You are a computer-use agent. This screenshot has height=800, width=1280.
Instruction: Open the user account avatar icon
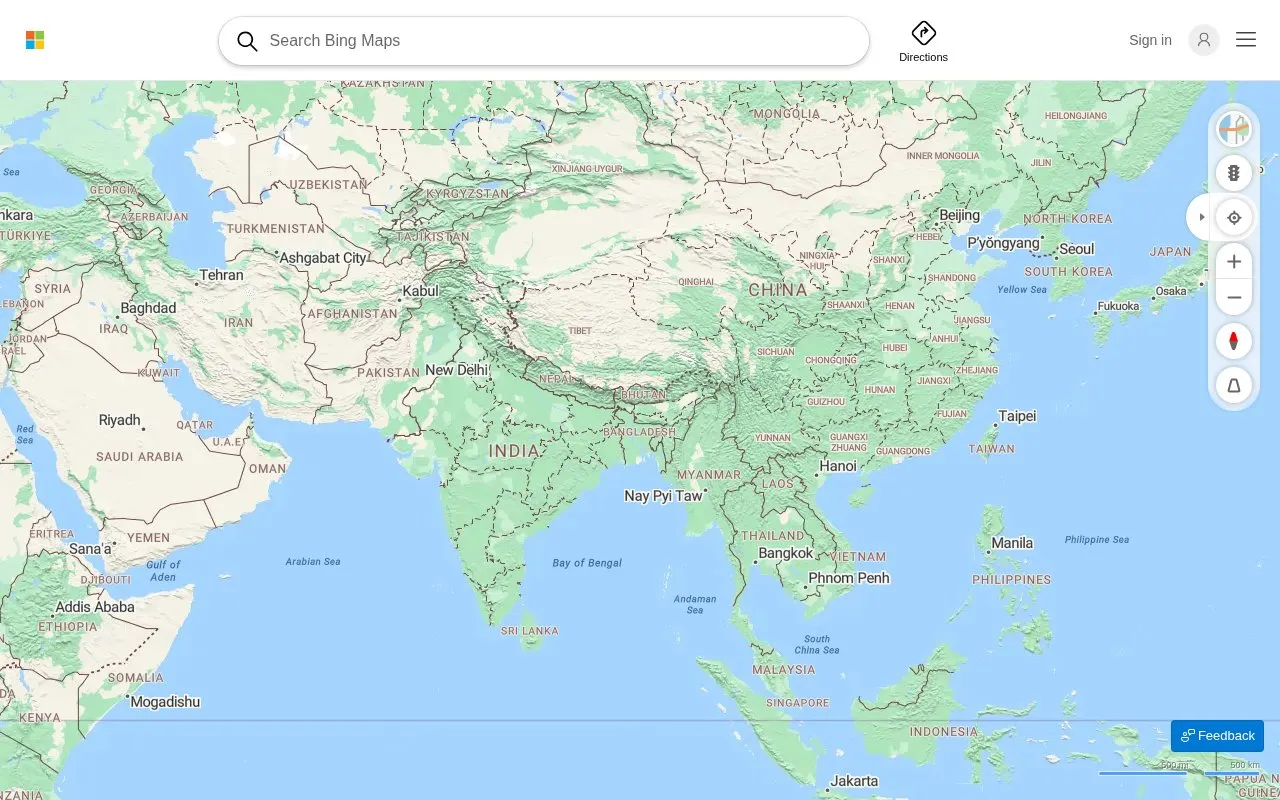click(x=1204, y=40)
